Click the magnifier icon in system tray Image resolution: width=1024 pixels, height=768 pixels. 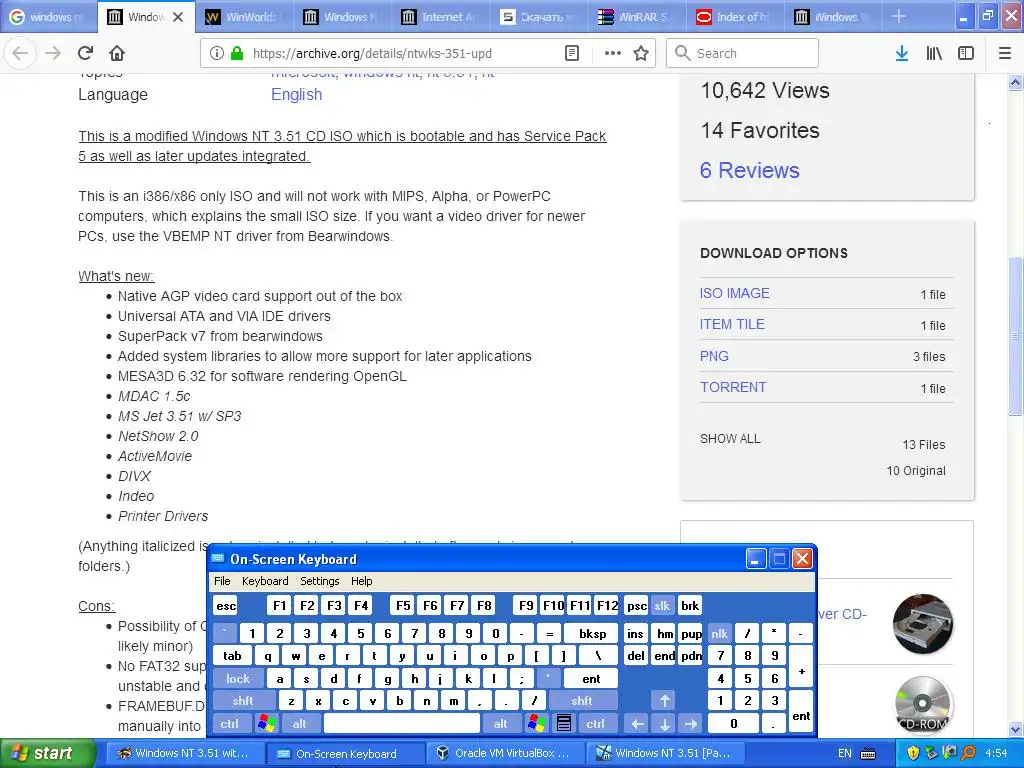[969, 754]
